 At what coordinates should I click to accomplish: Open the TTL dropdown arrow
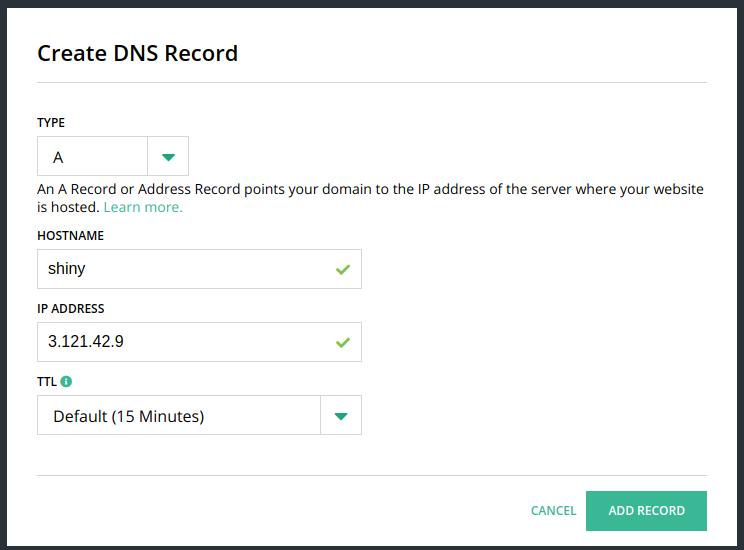pos(341,416)
